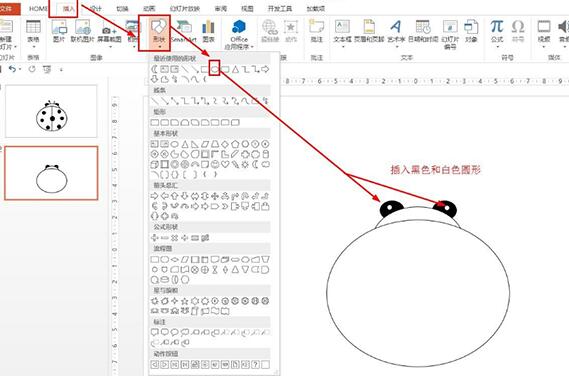
Task: Click the Redo/Repeat icon in quick access toolbar
Action: [x=32, y=69]
